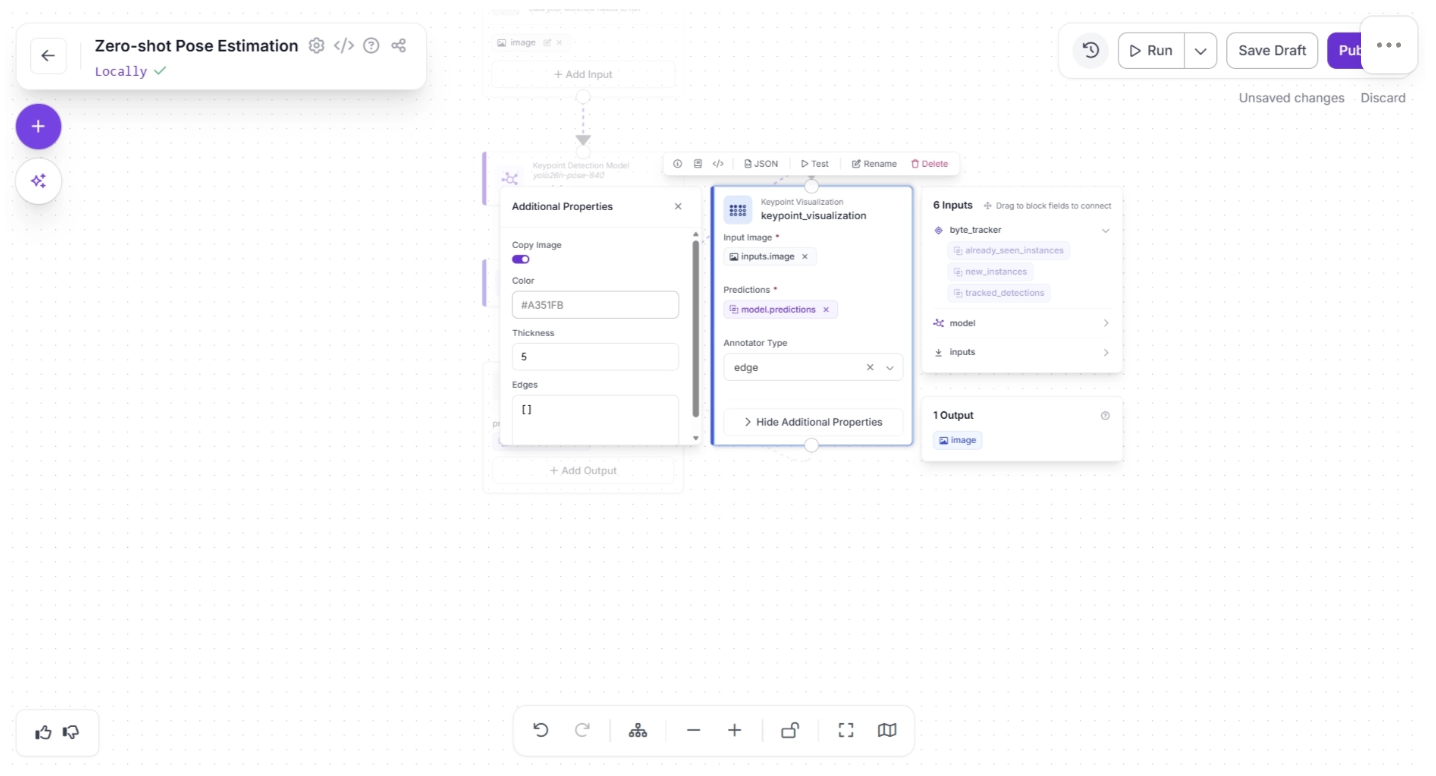The image size is (1436, 776).
Task: Collapse the byte_tracker inputs section
Action: [x=1105, y=230]
